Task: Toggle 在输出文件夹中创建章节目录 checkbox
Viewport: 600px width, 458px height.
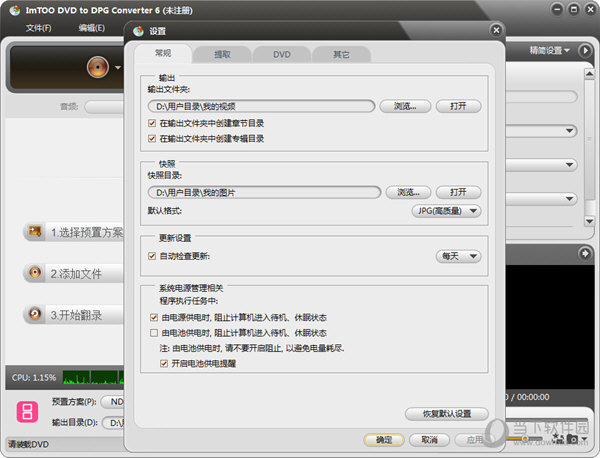Action: 152,123
